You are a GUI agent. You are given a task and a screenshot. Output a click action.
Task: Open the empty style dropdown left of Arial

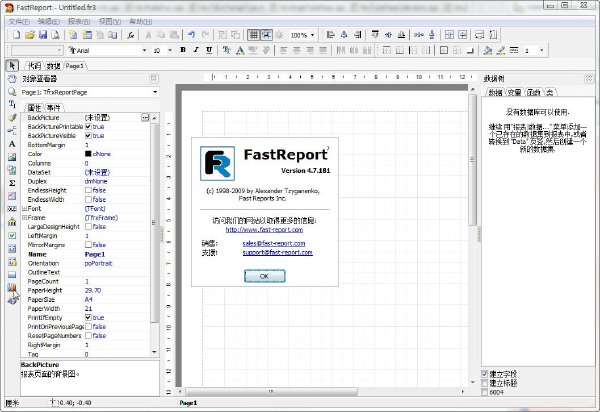60,50
